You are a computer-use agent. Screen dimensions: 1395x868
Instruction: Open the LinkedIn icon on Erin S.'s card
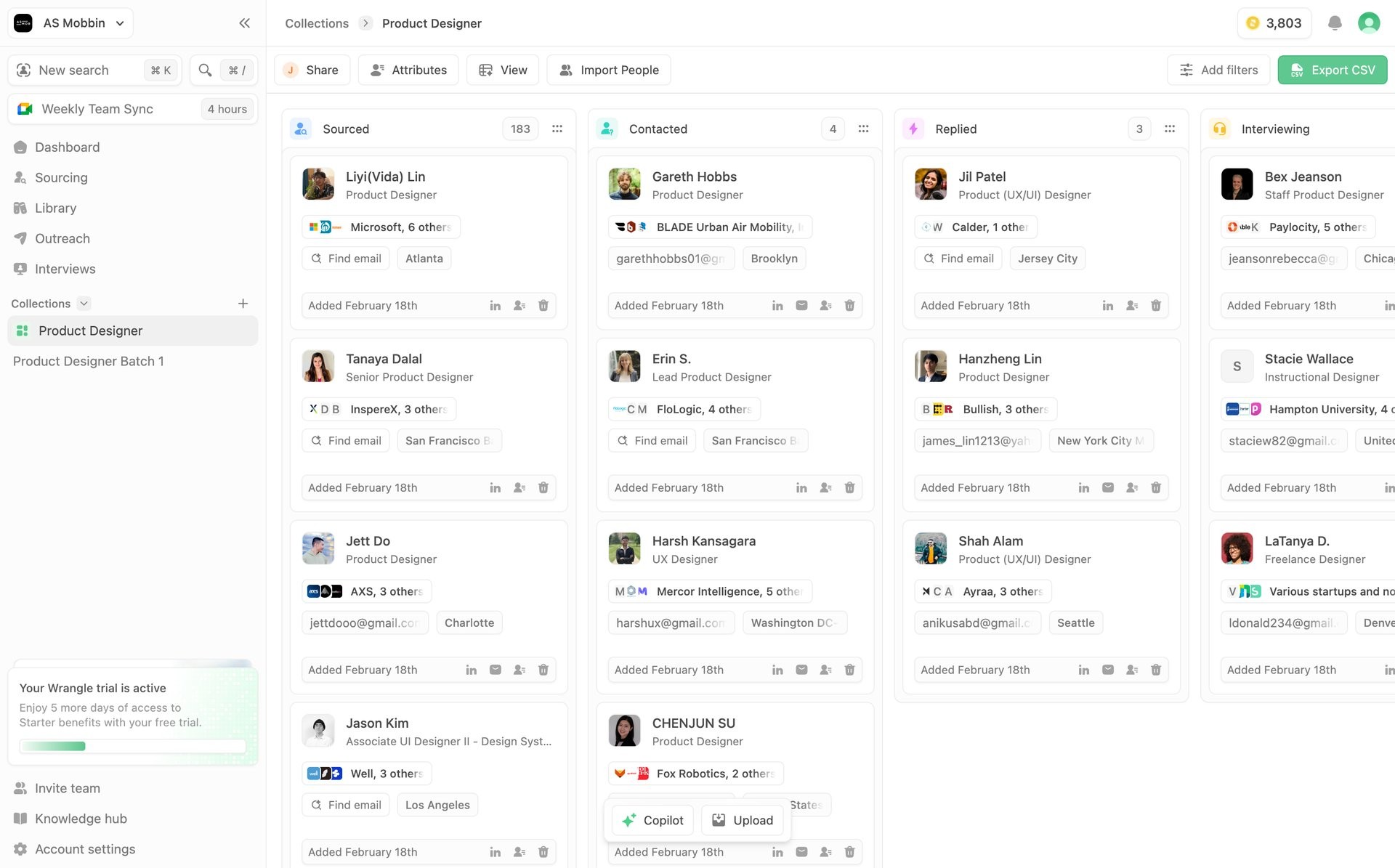coord(801,488)
